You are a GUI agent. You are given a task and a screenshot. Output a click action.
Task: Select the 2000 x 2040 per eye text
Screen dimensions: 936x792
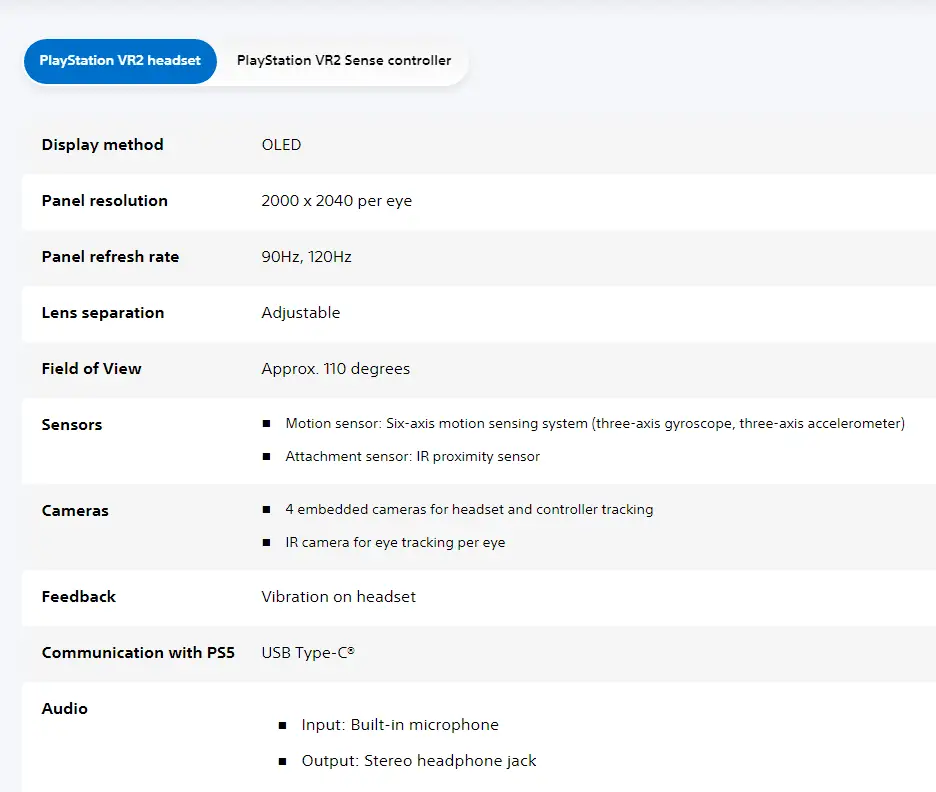[x=336, y=201]
